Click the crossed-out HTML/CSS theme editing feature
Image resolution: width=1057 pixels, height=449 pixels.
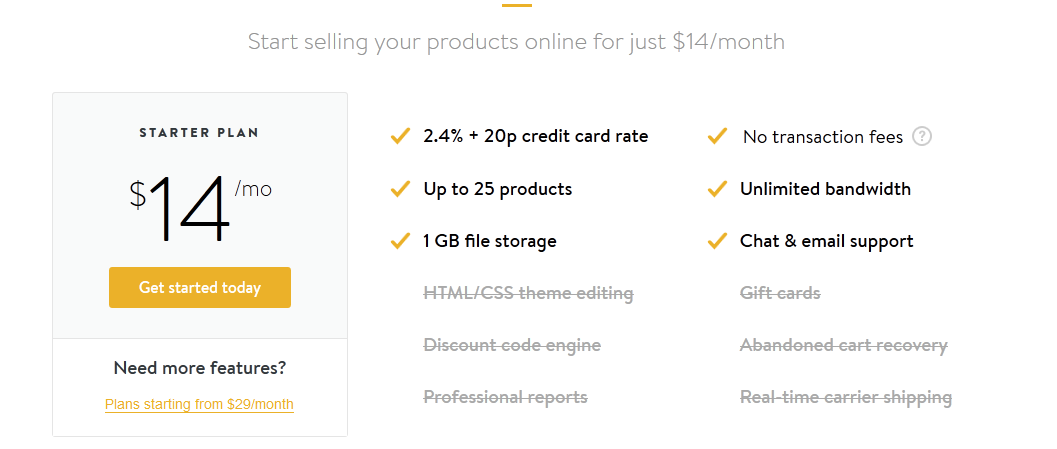pos(528,293)
